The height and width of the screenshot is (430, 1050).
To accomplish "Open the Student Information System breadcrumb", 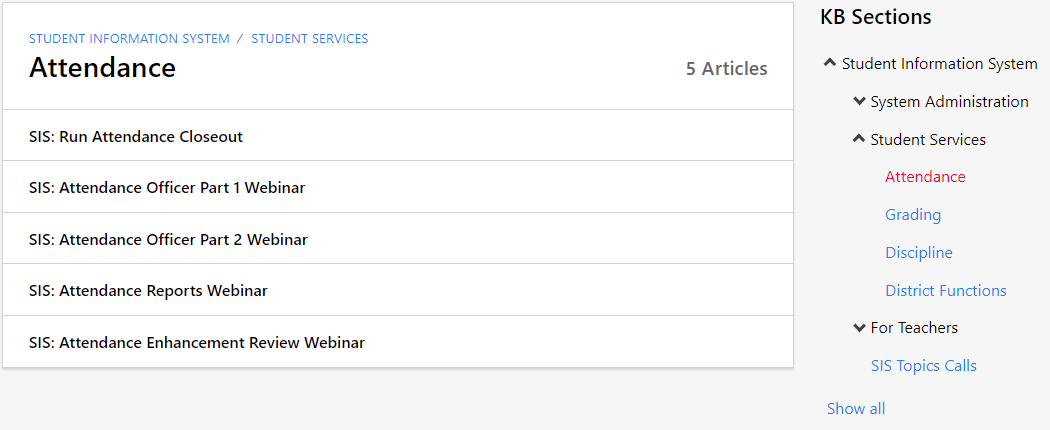I will pyautogui.click(x=129, y=39).
